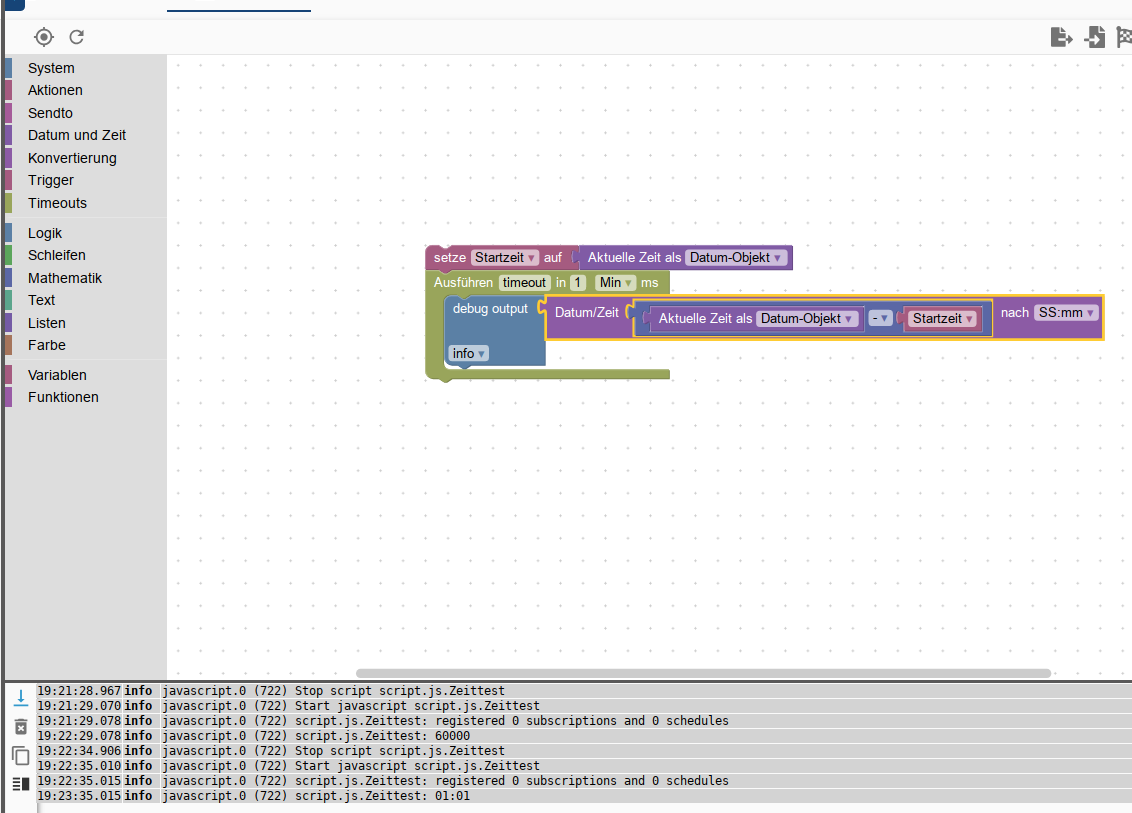This screenshot has height=813, width=1132.
Task: Click the checkered flag check-blocks icon
Action: pos(1124,37)
